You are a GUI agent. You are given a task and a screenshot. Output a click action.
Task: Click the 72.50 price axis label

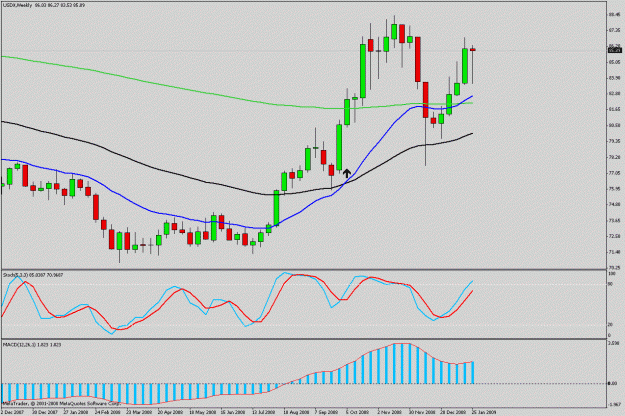(615, 236)
